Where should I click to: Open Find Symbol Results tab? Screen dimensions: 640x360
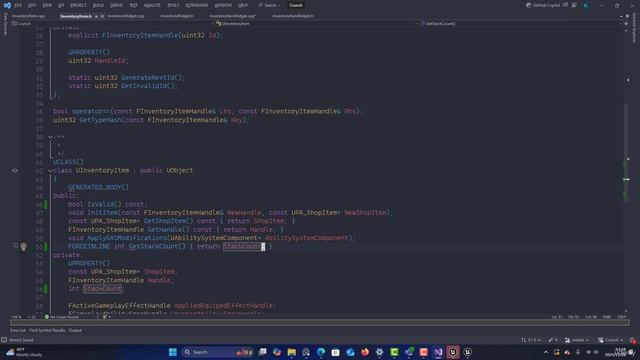(47, 330)
